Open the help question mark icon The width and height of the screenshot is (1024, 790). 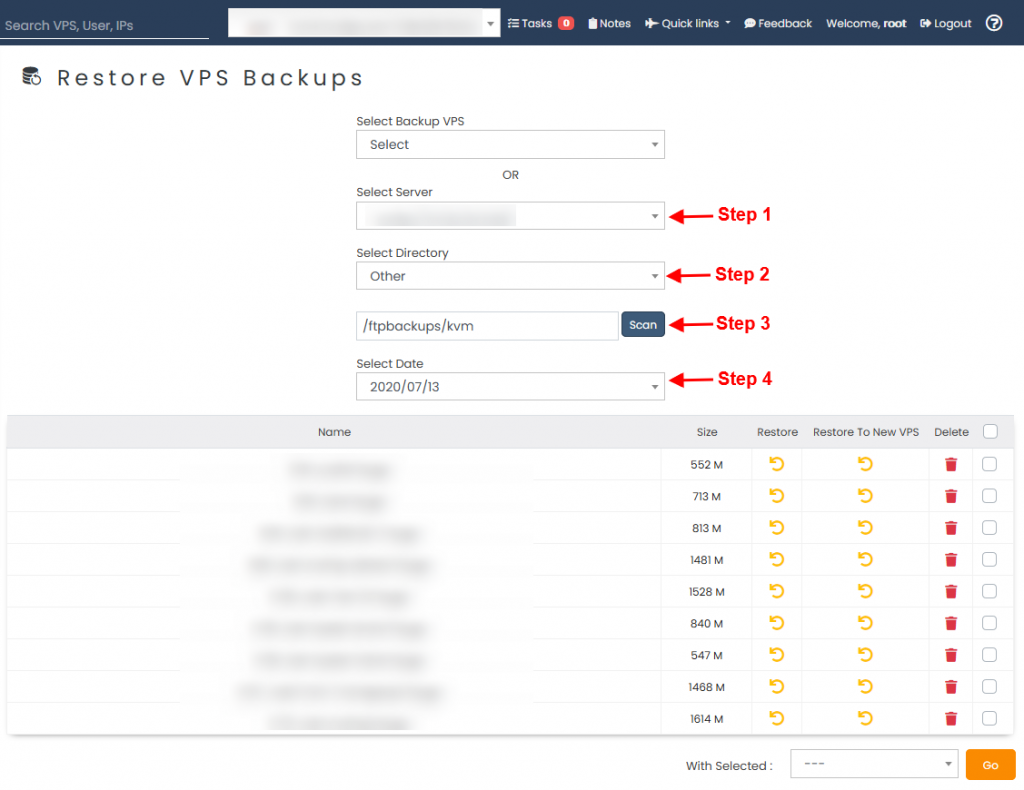[x=993, y=22]
